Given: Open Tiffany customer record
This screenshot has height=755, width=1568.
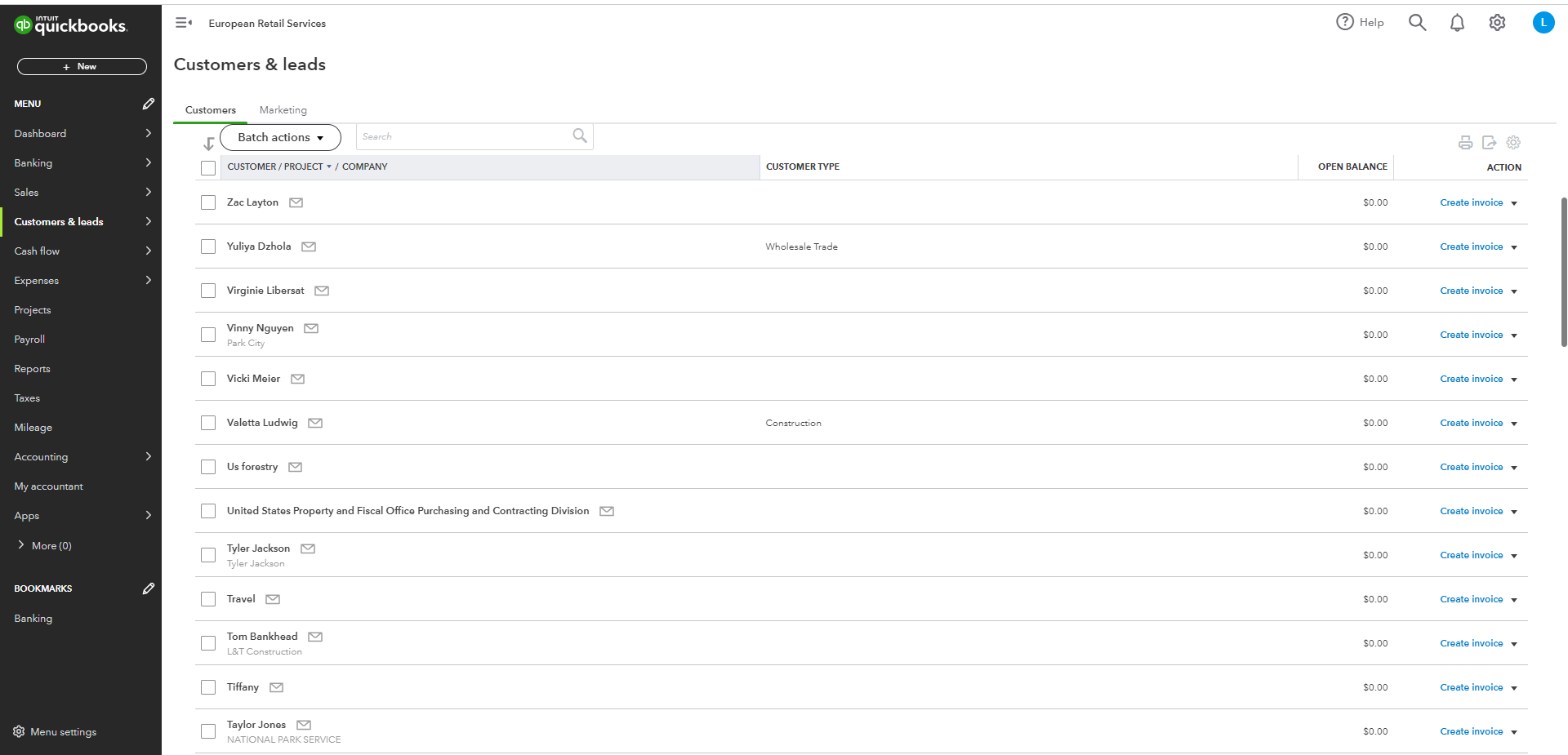Looking at the screenshot, I should click(243, 687).
